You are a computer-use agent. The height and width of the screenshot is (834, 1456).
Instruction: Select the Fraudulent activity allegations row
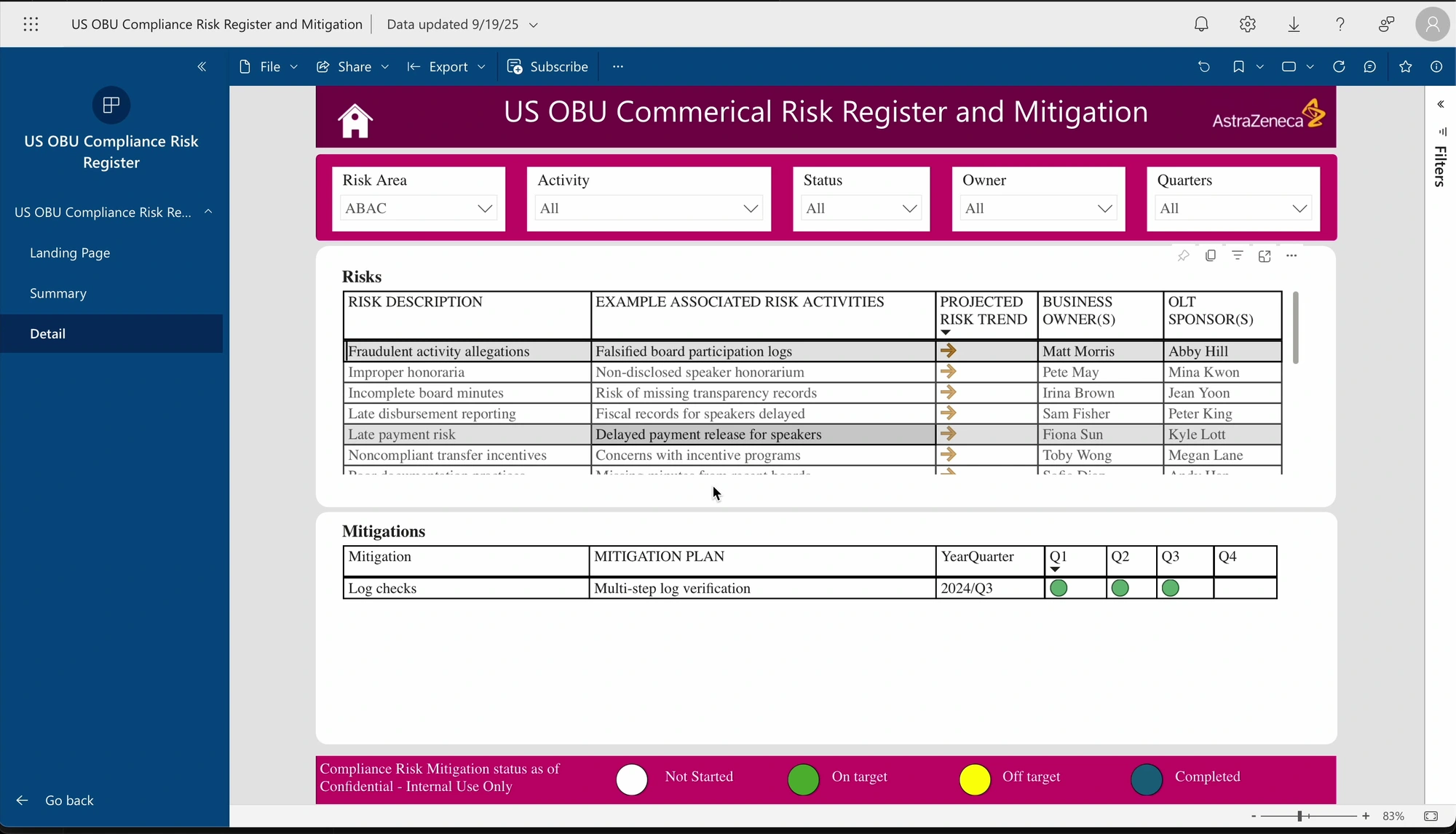pyautogui.click(x=812, y=352)
